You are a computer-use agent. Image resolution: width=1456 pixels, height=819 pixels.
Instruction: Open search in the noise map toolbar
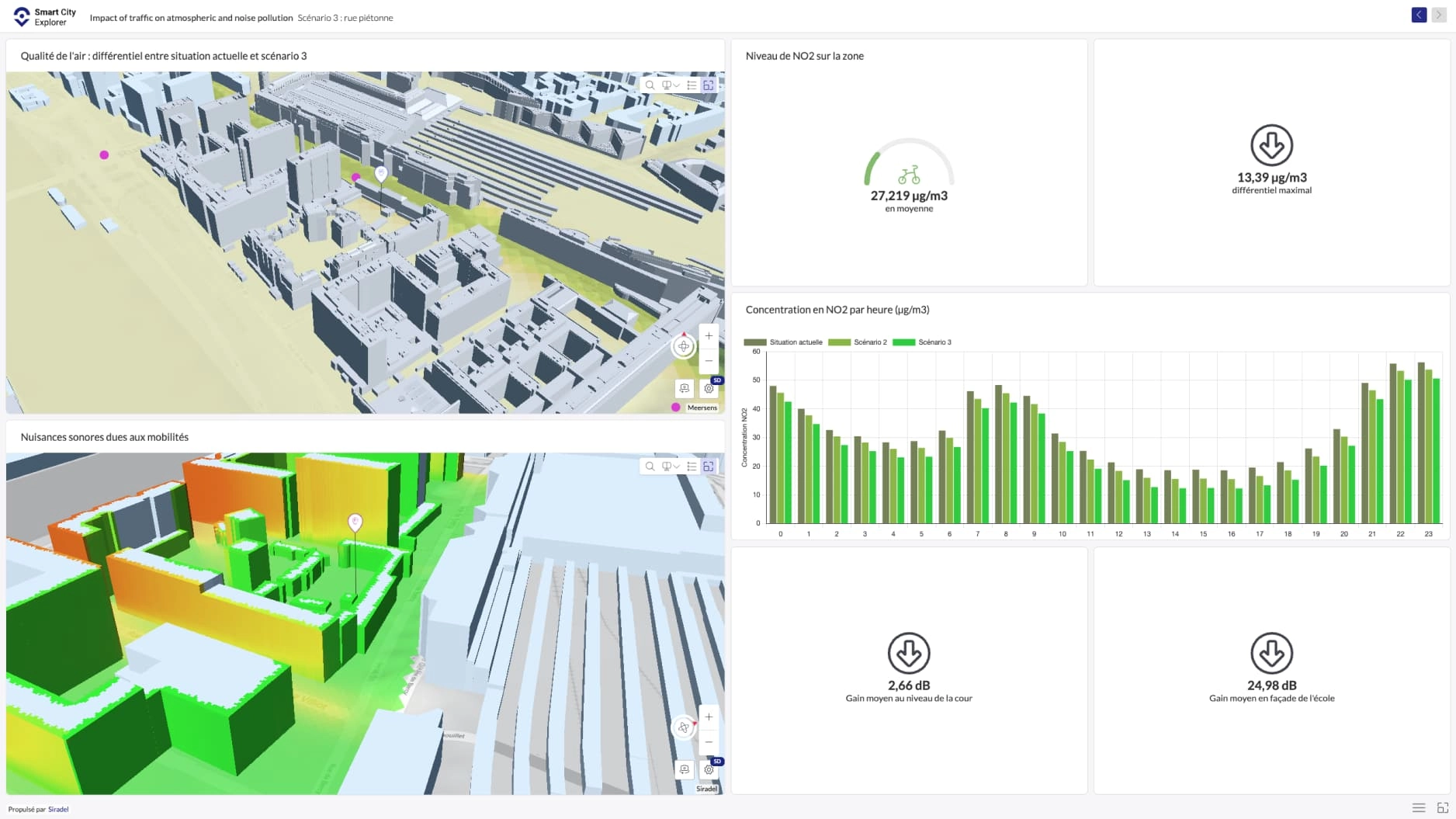650,467
